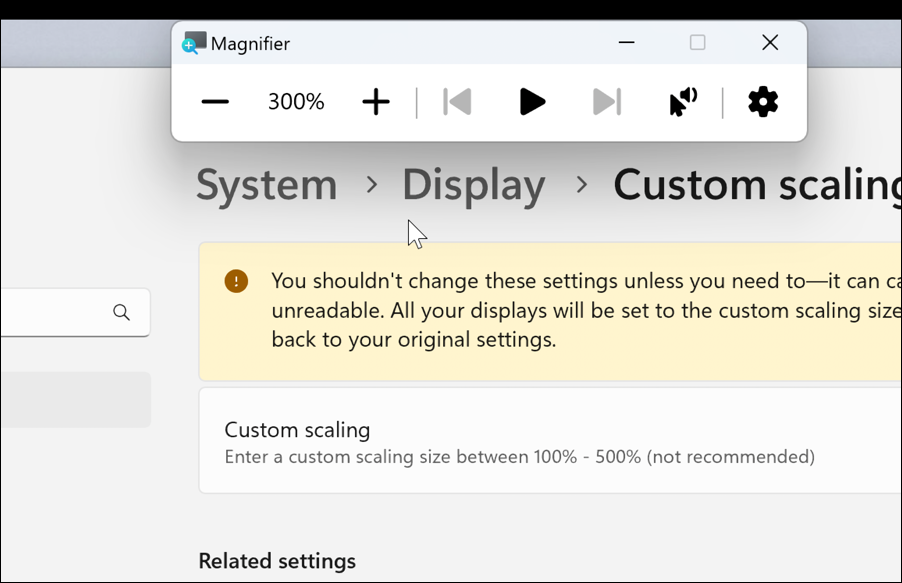
Task: Go back to Display settings breadcrumb
Action: coord(473,185)
